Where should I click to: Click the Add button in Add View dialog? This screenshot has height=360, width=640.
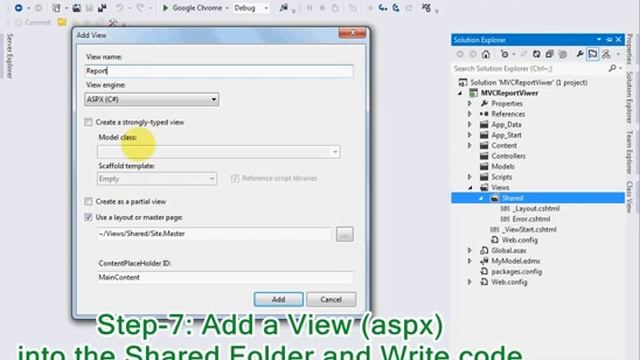[278, 299]
